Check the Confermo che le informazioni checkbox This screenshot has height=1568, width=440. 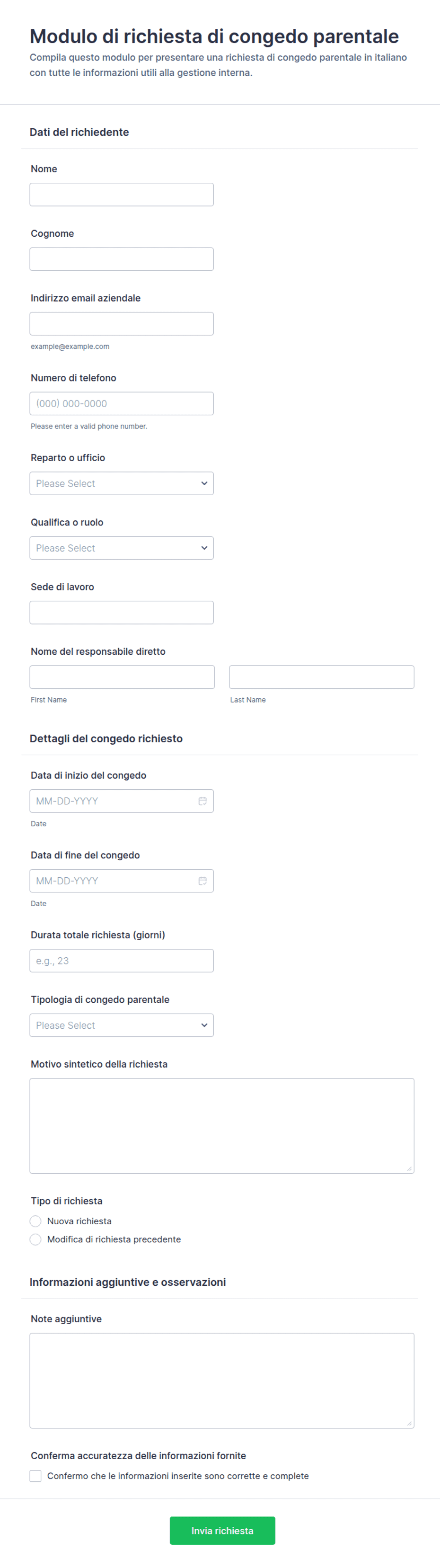pyautogui.click(x=35, y=1476)
